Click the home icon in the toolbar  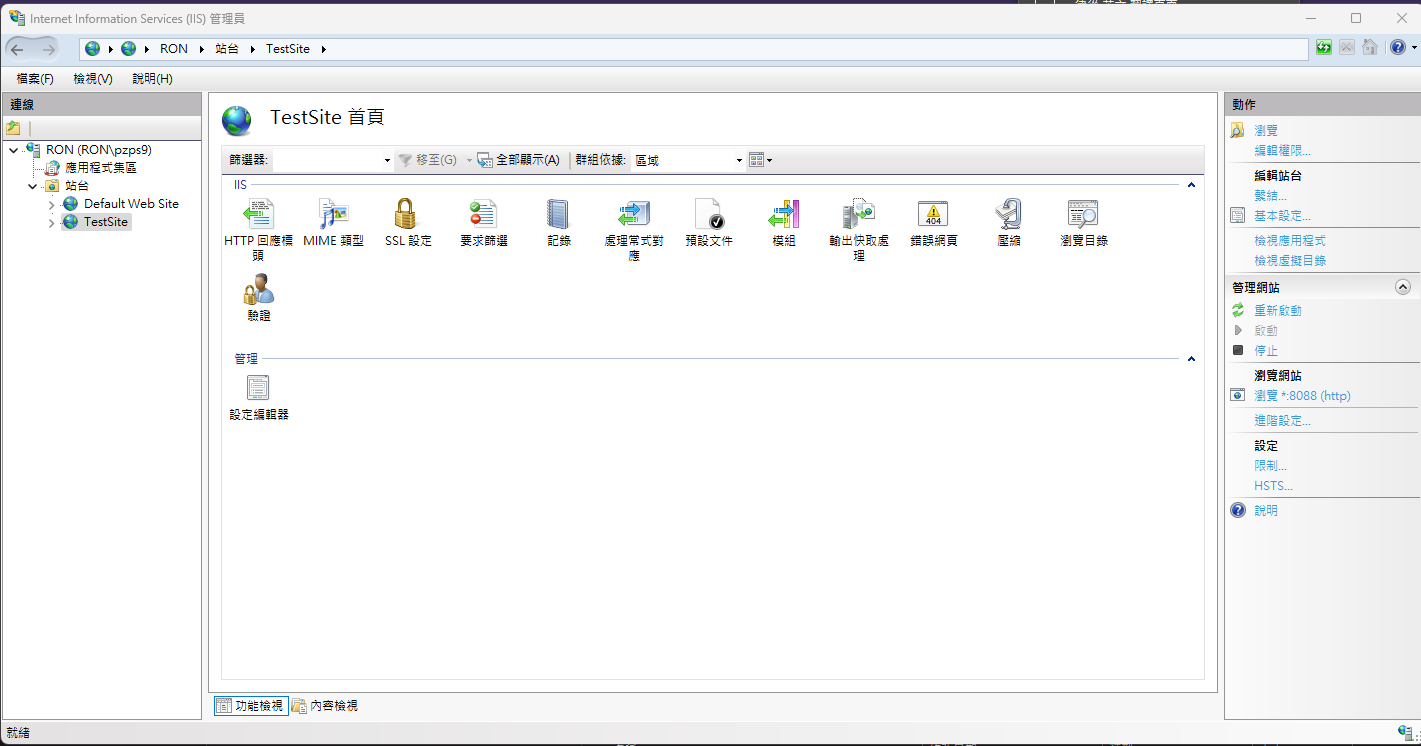(x=1370, y=47)
